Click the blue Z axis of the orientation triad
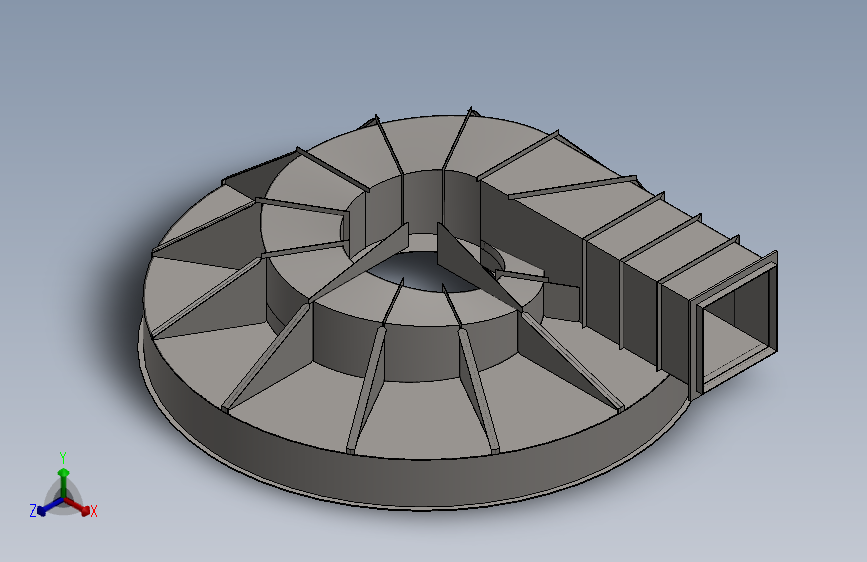The height and width of the screenshot is (562, 867). point(50,506)
